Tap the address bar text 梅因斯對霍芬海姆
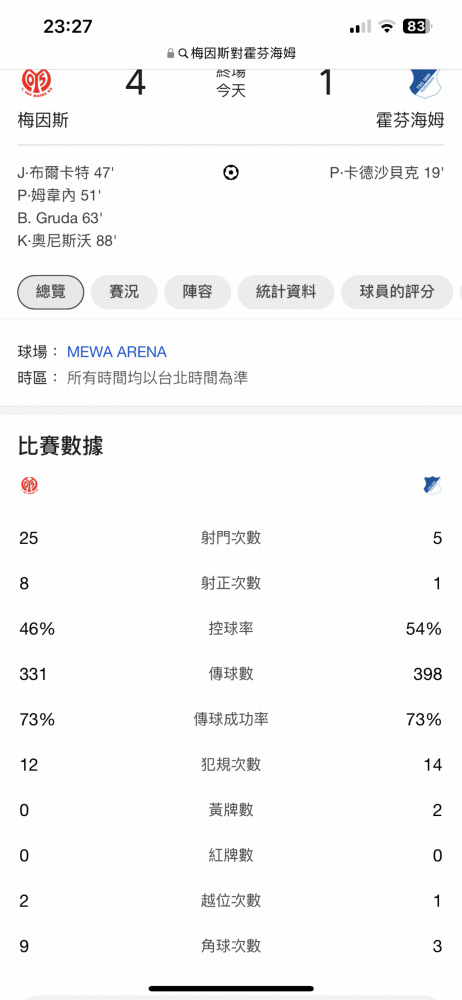The image size is (462, 1000). coord(244,54)
